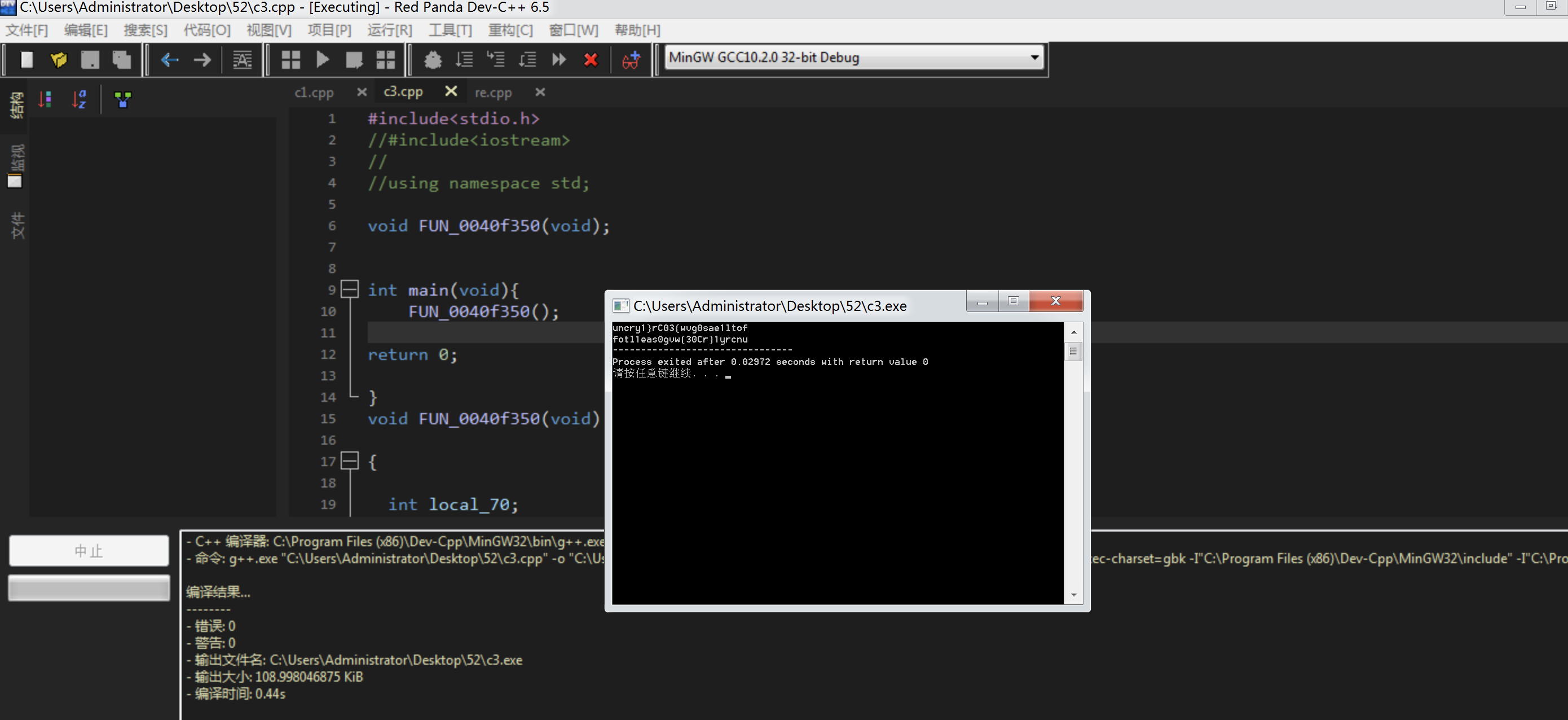Close the re.cpp tab
Screen dimensions: 1568x720
coord(540,92)
